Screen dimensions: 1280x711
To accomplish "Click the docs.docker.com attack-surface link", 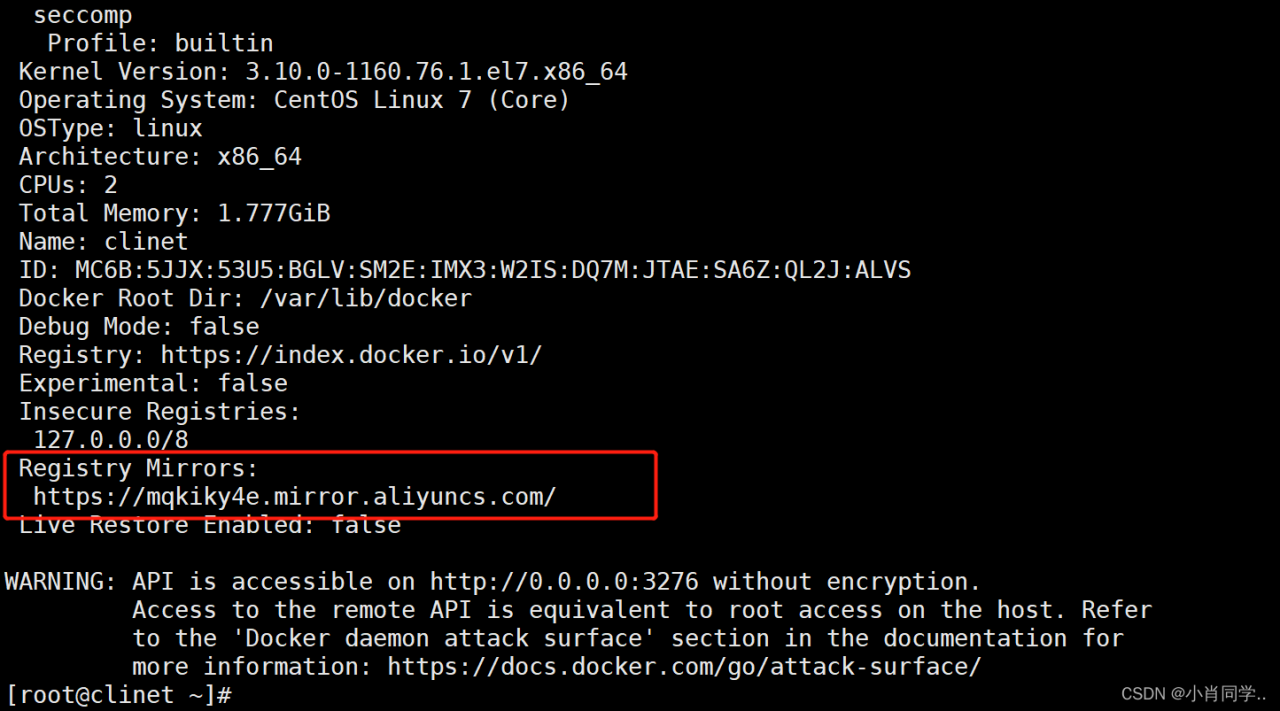I will tap(684, 666).
